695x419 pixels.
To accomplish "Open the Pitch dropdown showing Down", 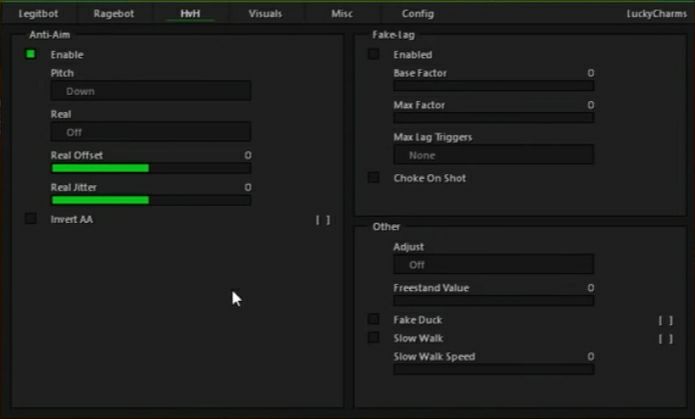I will click(151, 91).
